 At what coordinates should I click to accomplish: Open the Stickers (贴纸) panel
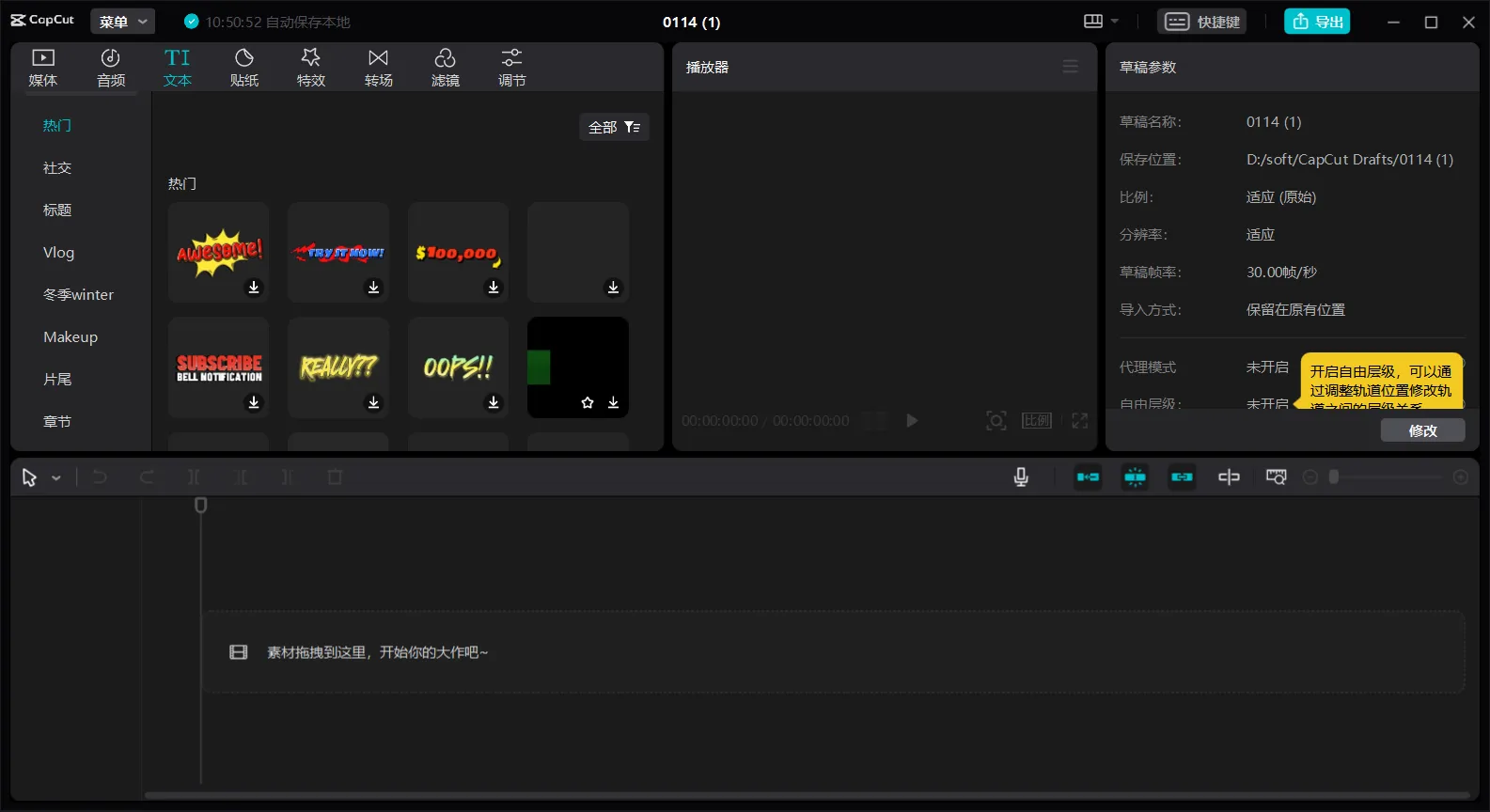243,68
